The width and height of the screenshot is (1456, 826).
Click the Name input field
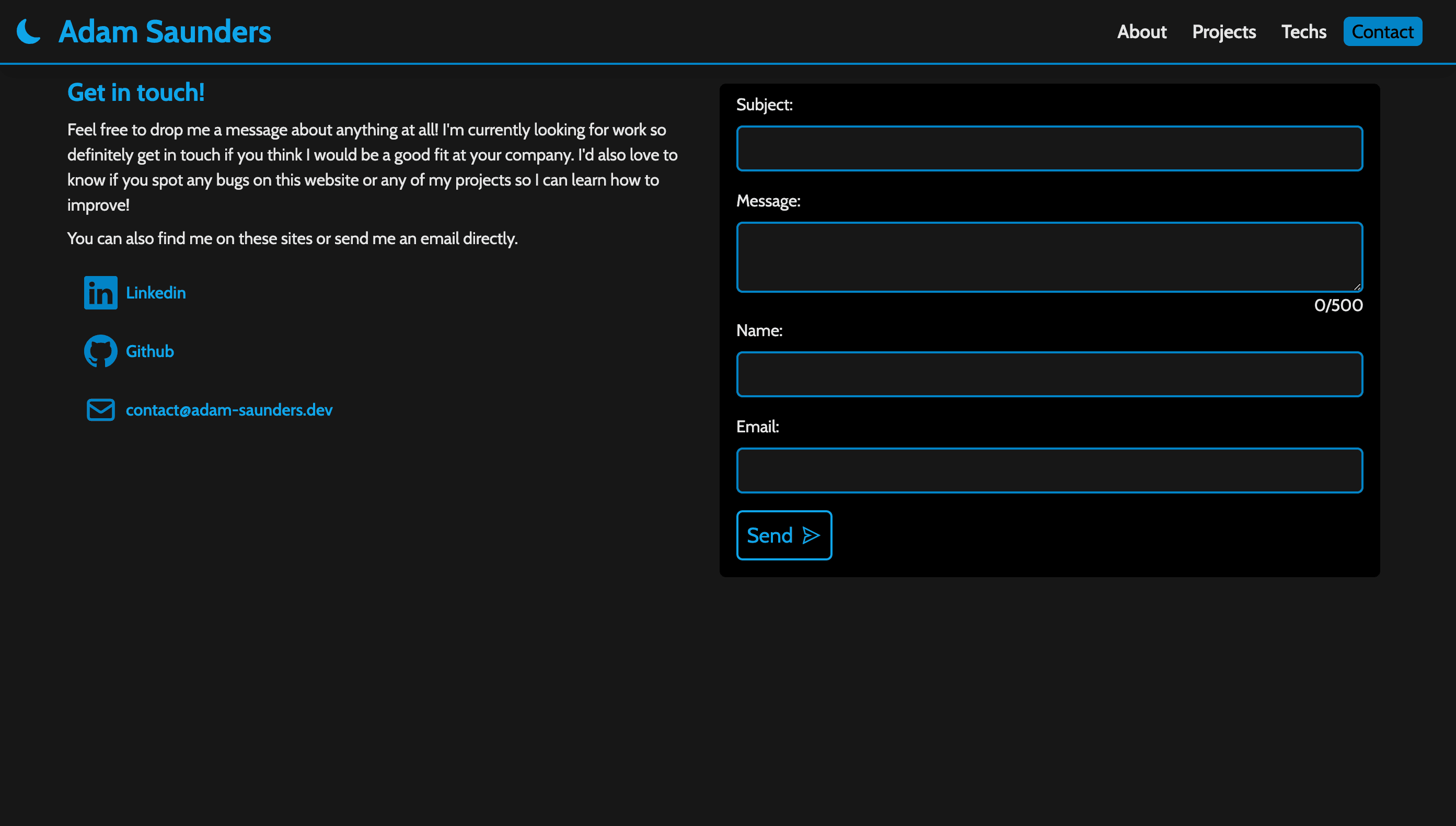click(1049, 374)
